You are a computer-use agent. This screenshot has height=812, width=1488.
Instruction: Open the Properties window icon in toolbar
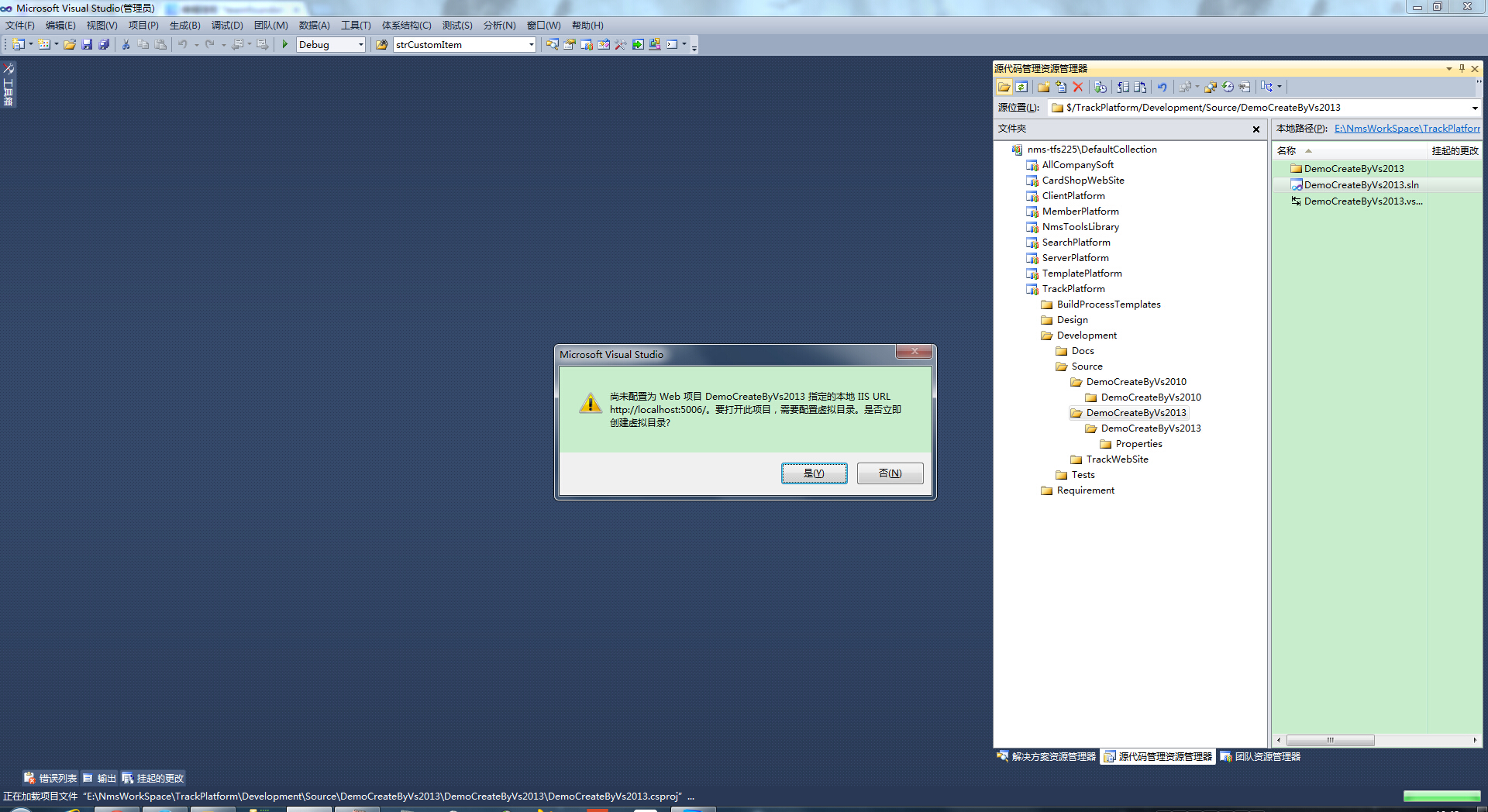[x=570, y=44]
